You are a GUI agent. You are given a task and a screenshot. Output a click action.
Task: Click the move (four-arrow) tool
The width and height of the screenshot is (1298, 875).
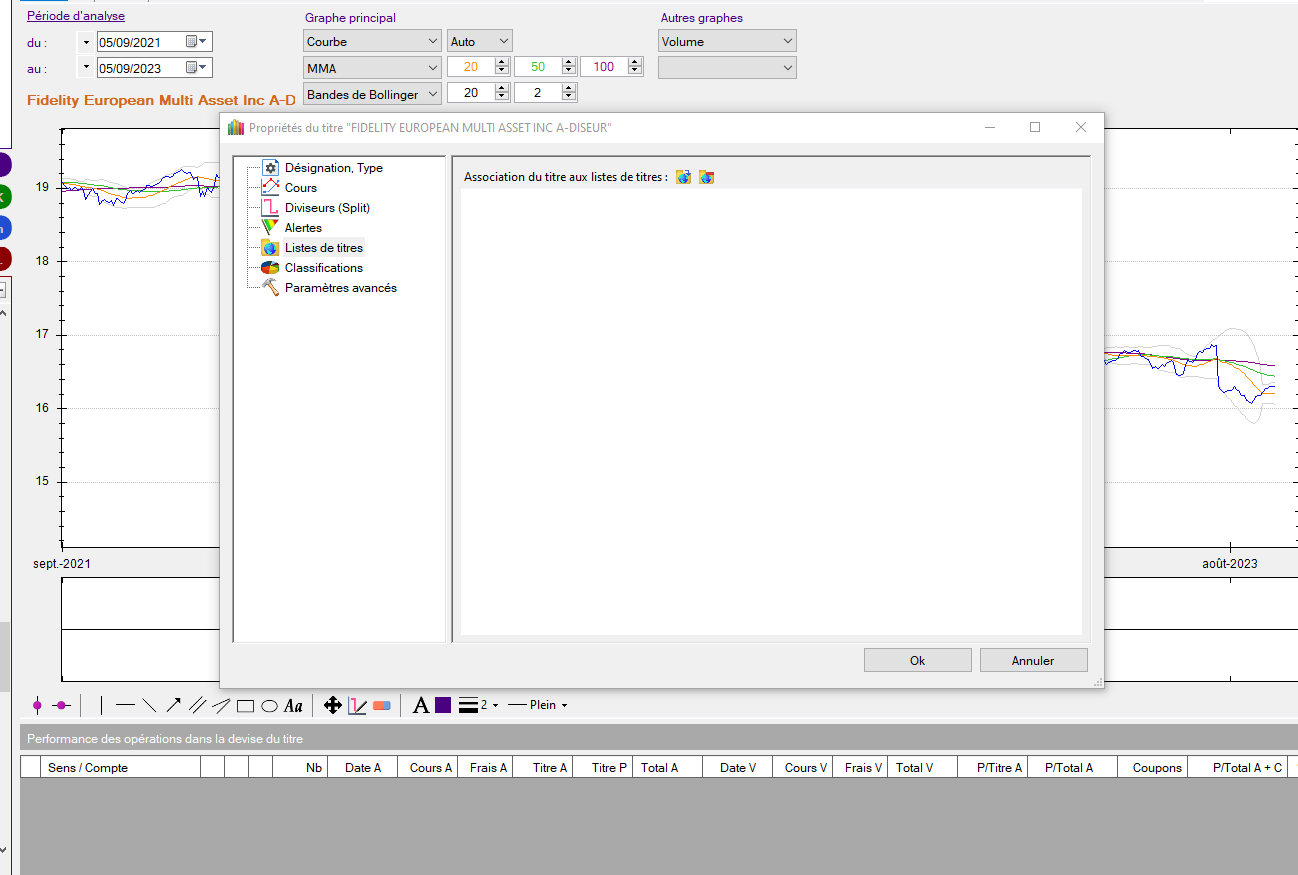pyautogui.click(x=333, y=706)
